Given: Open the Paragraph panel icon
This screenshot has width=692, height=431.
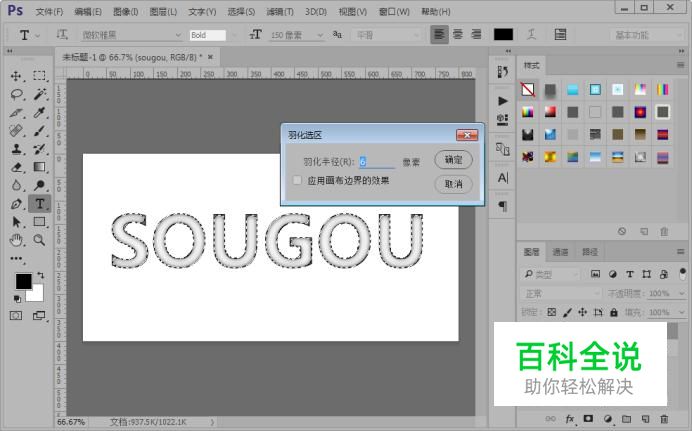Looking at the screenshot, I should click(x=503, y=206).
